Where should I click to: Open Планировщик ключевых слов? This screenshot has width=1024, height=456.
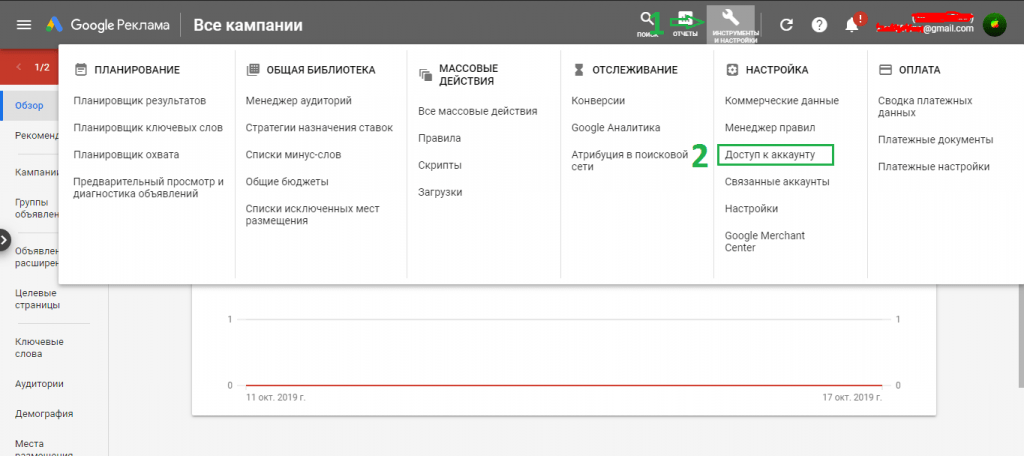[148, 127]
